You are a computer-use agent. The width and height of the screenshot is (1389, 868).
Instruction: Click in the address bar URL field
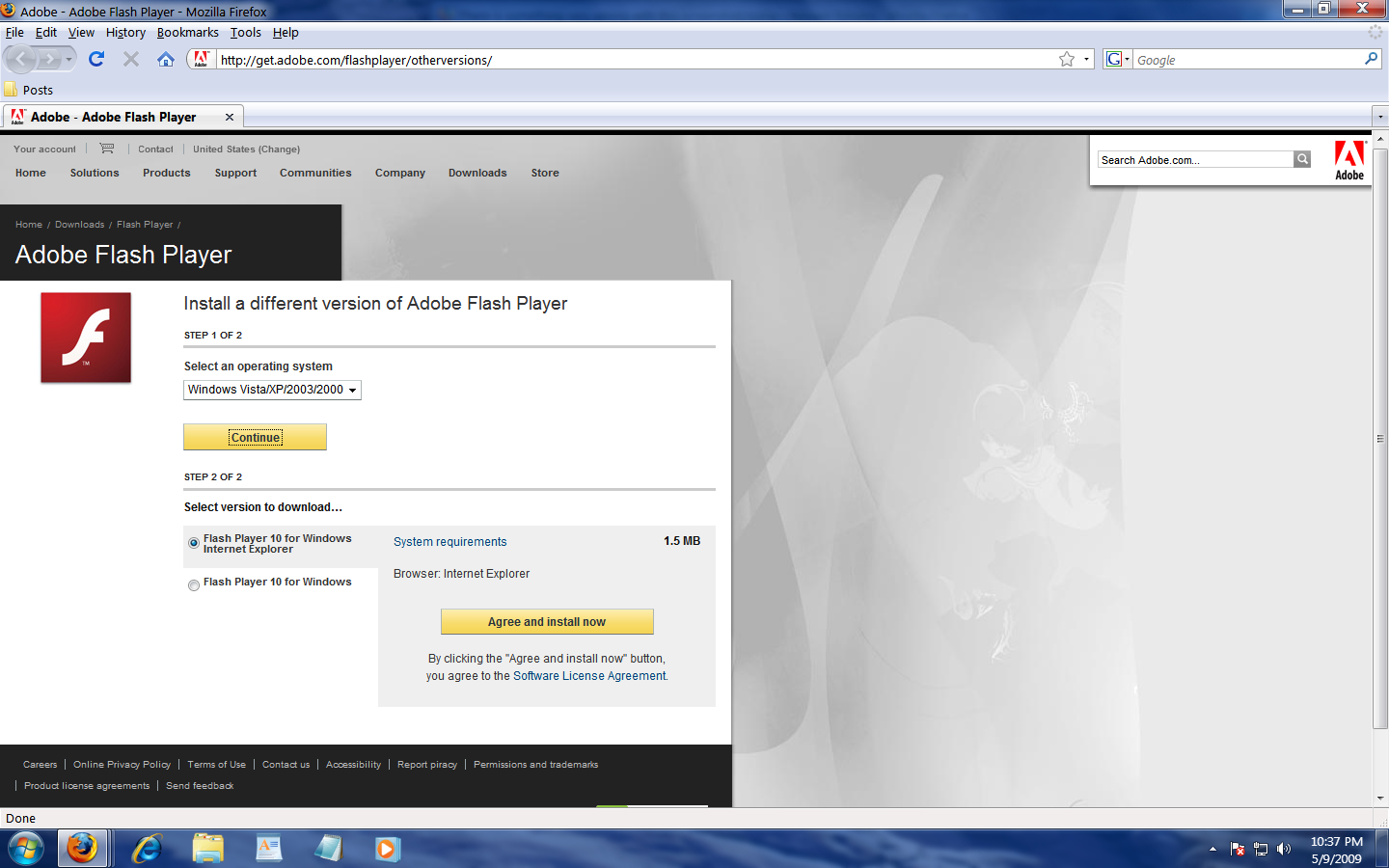(637, 60)
